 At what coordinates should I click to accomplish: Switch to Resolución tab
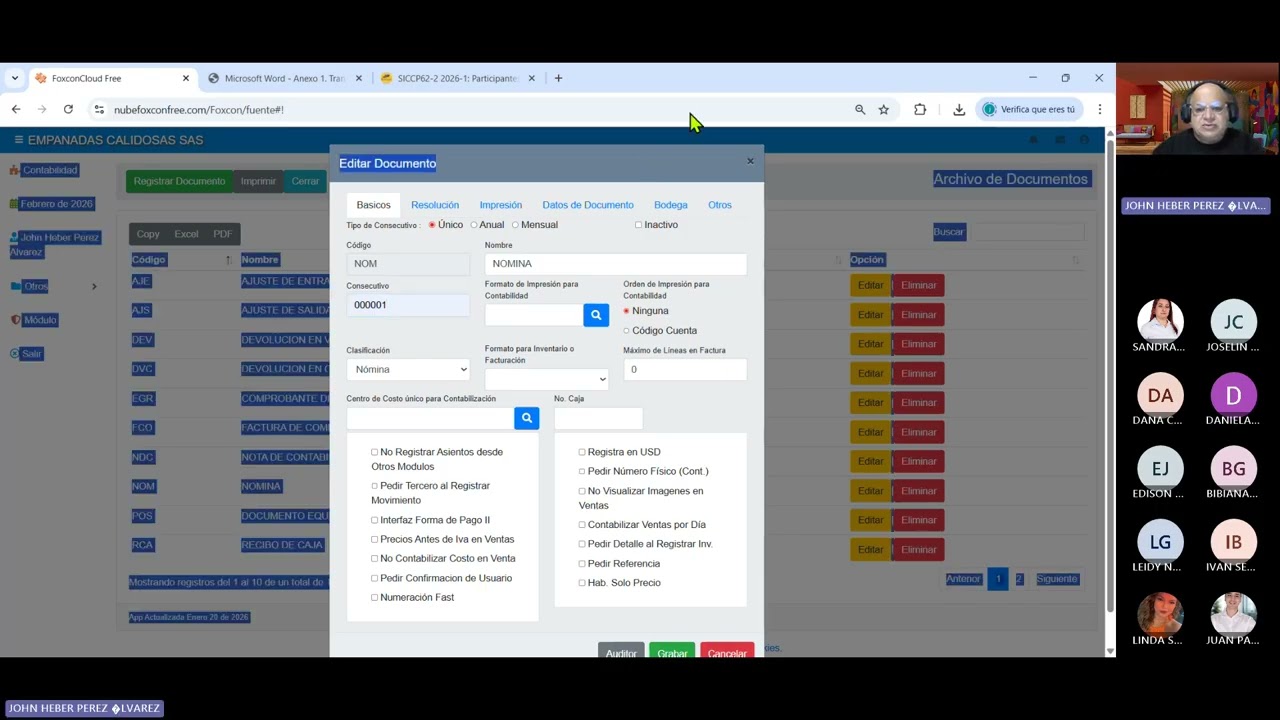tap(435, 205)
